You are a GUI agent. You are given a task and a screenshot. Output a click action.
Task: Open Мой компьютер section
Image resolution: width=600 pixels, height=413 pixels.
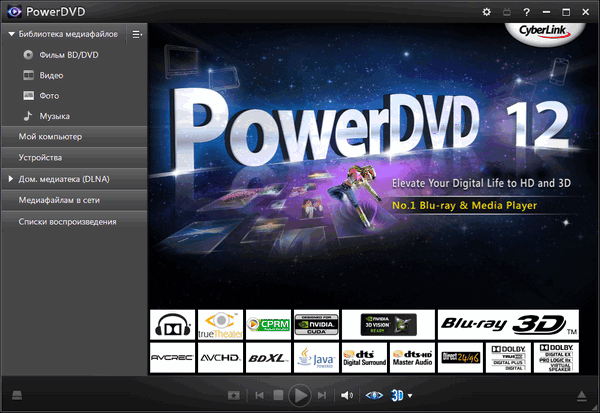tap(50, 136)
